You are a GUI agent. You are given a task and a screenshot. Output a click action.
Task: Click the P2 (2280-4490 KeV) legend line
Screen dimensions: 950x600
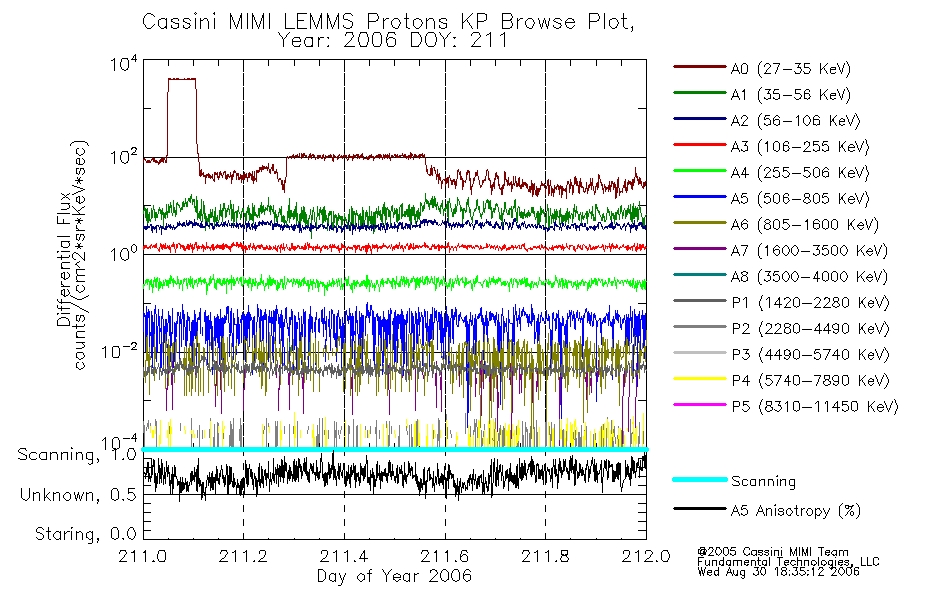(699, 327)
